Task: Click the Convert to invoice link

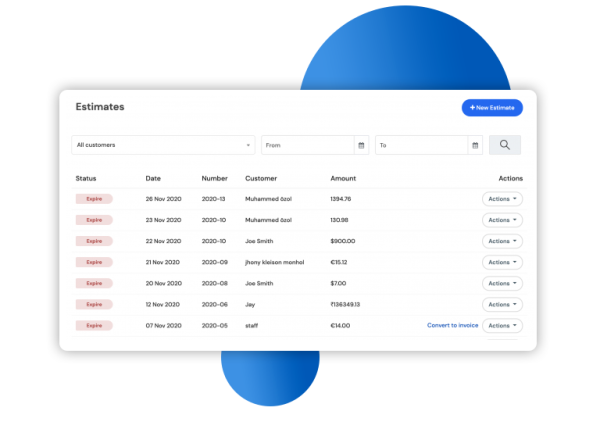Action: pyautogui.click(x=452, y=326)
